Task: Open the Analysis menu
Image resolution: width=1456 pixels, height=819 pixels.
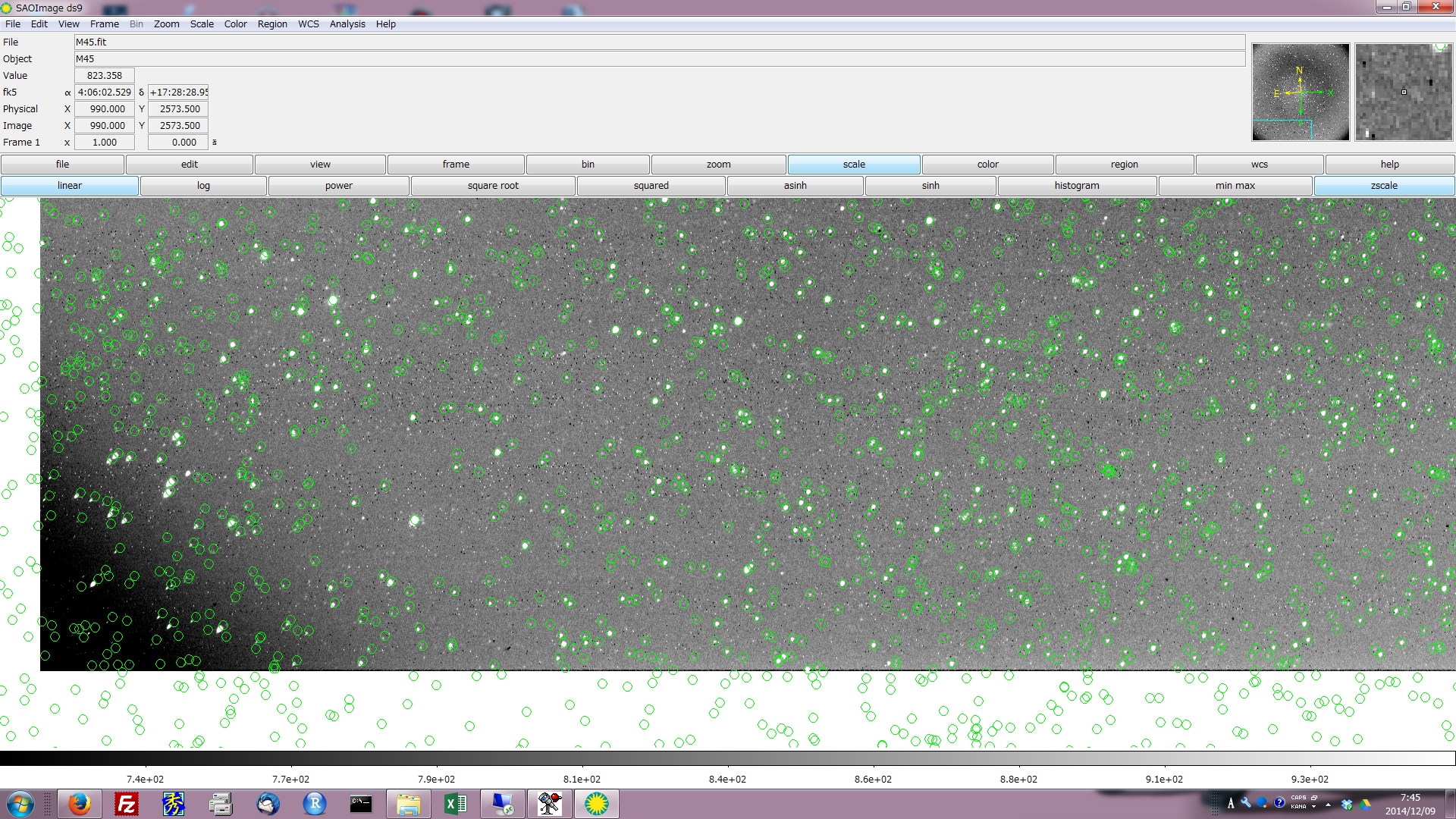Action: [347, 24]
